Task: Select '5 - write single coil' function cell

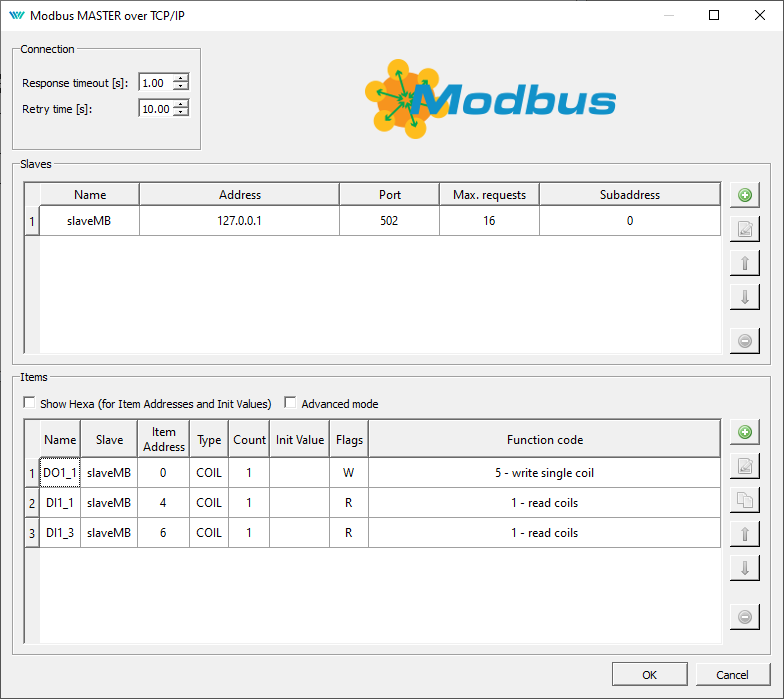Action: point(544,472)
